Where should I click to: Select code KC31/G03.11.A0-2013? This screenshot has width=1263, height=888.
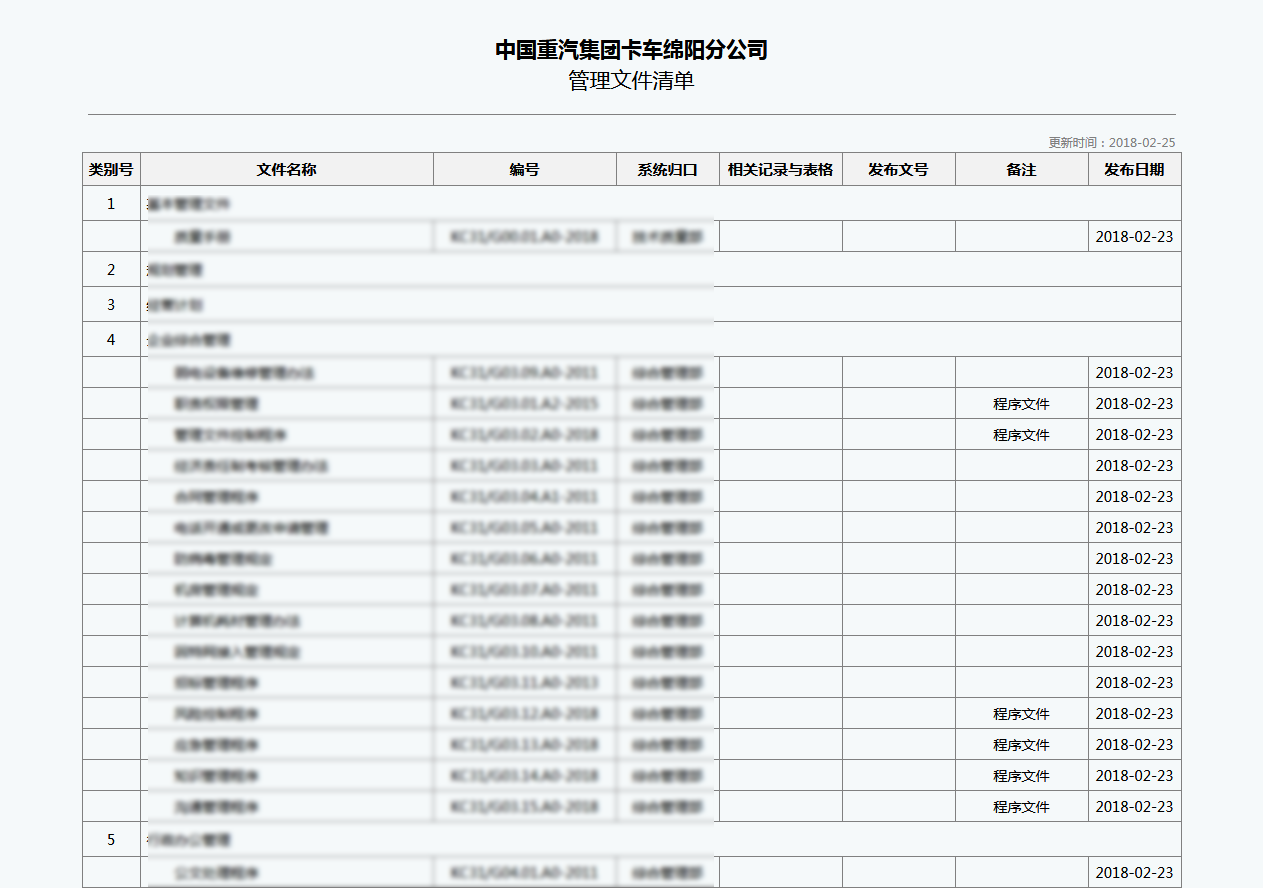(x=525, y=683)
